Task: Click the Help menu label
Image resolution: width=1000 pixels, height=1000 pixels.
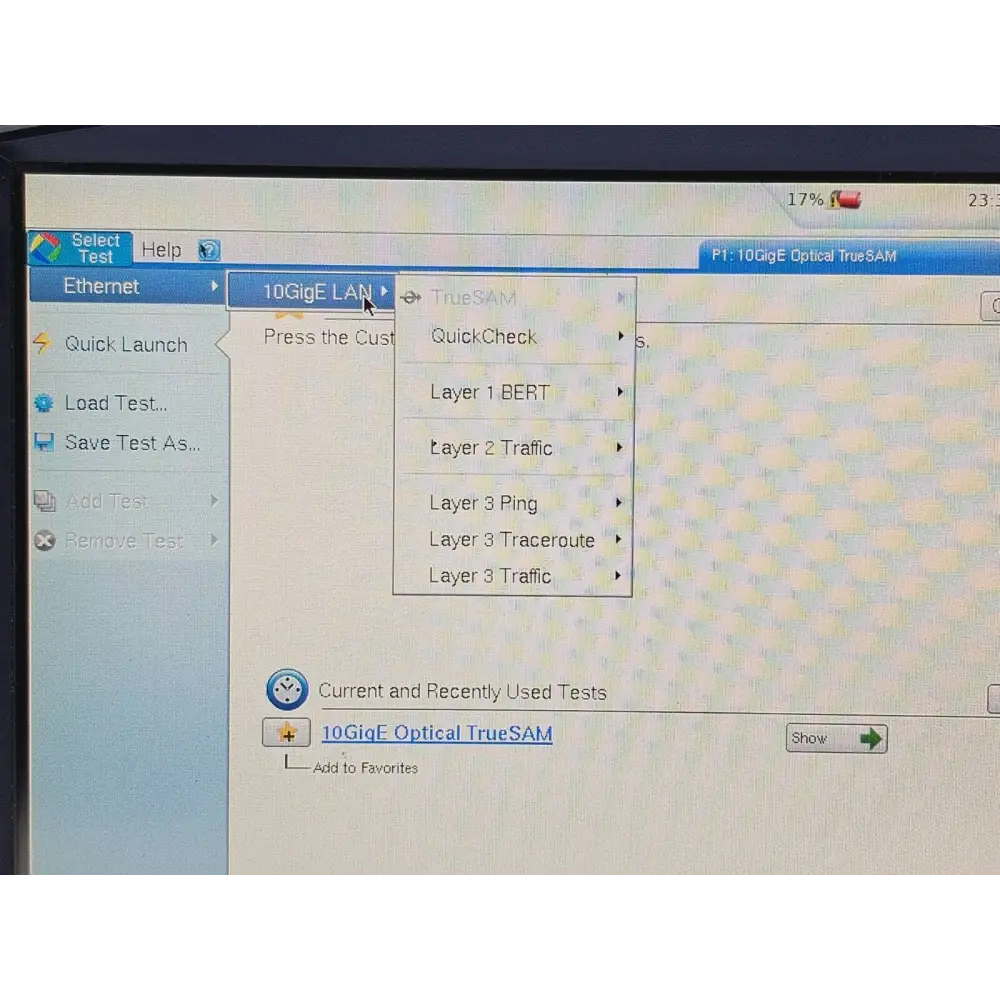Action: pyautogui.click(x=161, y=250)
